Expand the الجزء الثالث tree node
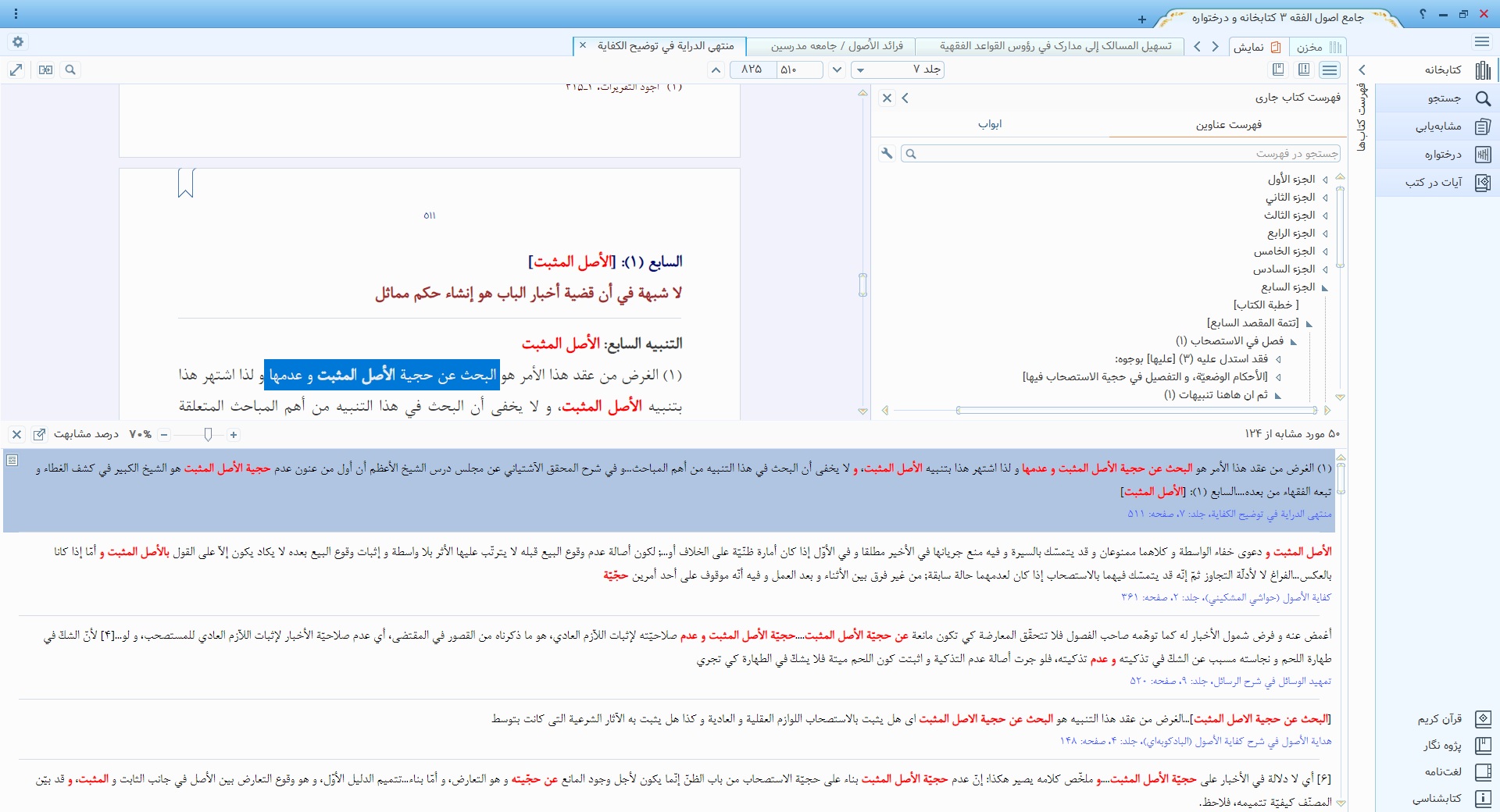 (x=1325, y=216)
